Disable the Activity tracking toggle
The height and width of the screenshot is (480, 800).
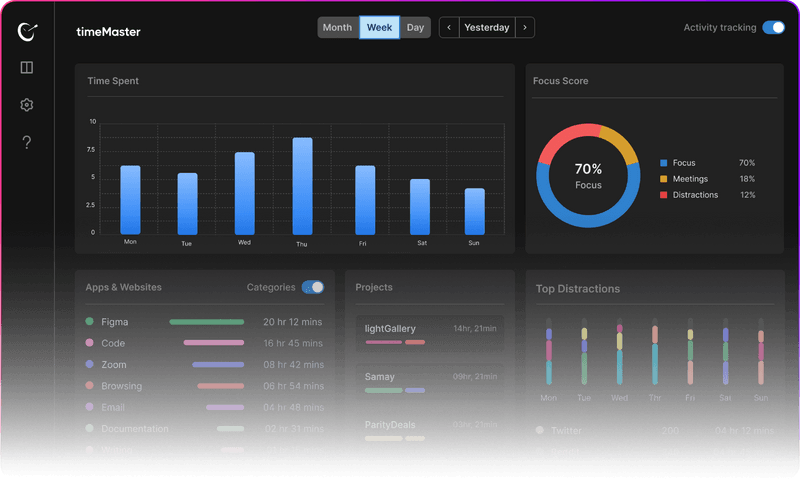(x=773, y=28)
